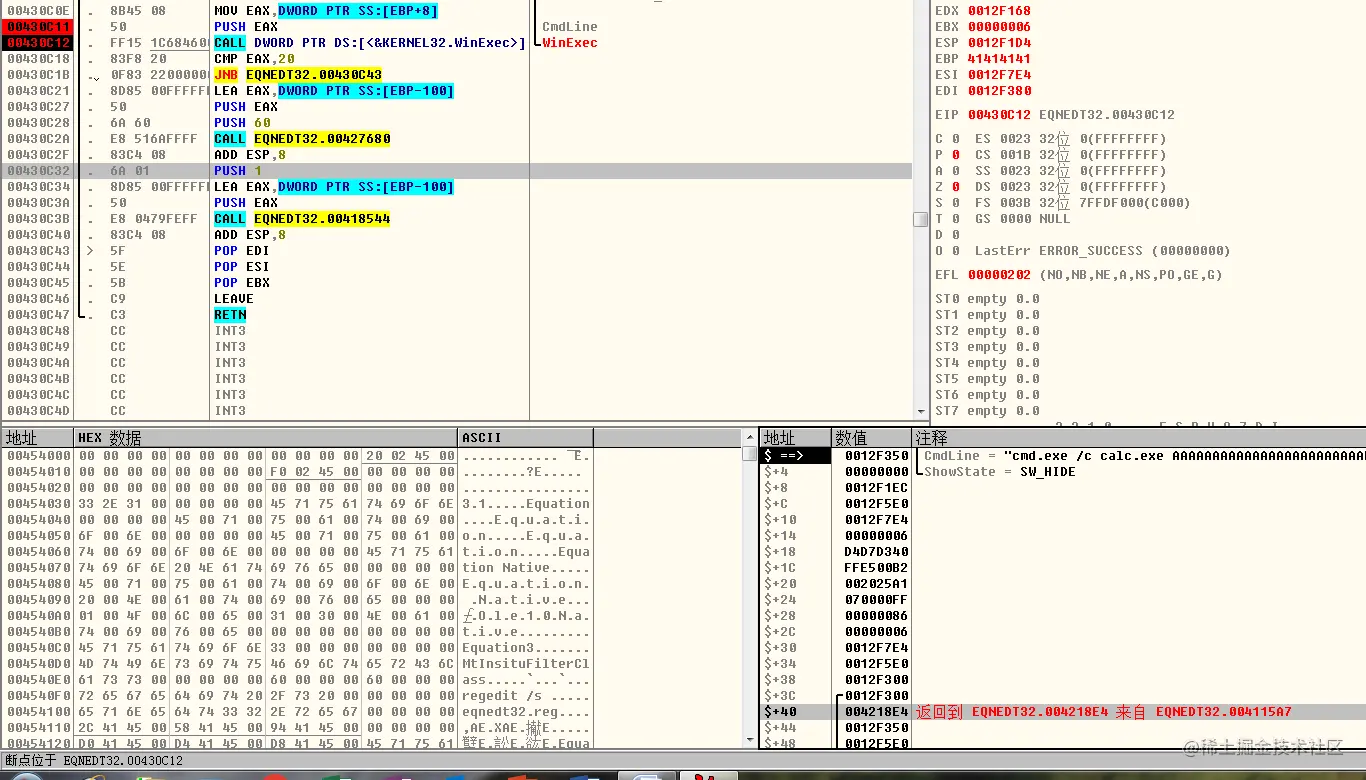Click the 数值 column header in stack pane
1366x780 pixels.
click(871, 438)
